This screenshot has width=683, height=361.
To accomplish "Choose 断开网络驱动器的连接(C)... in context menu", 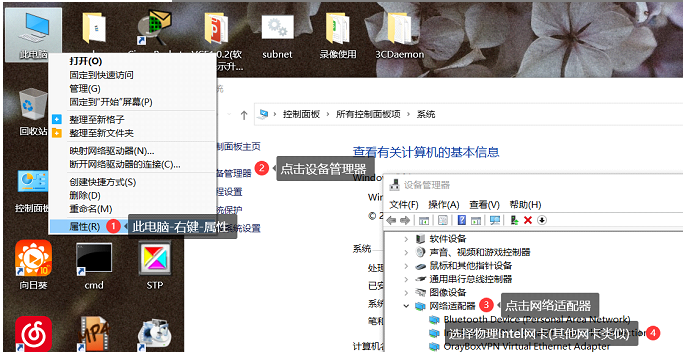I will pos(132,165).
